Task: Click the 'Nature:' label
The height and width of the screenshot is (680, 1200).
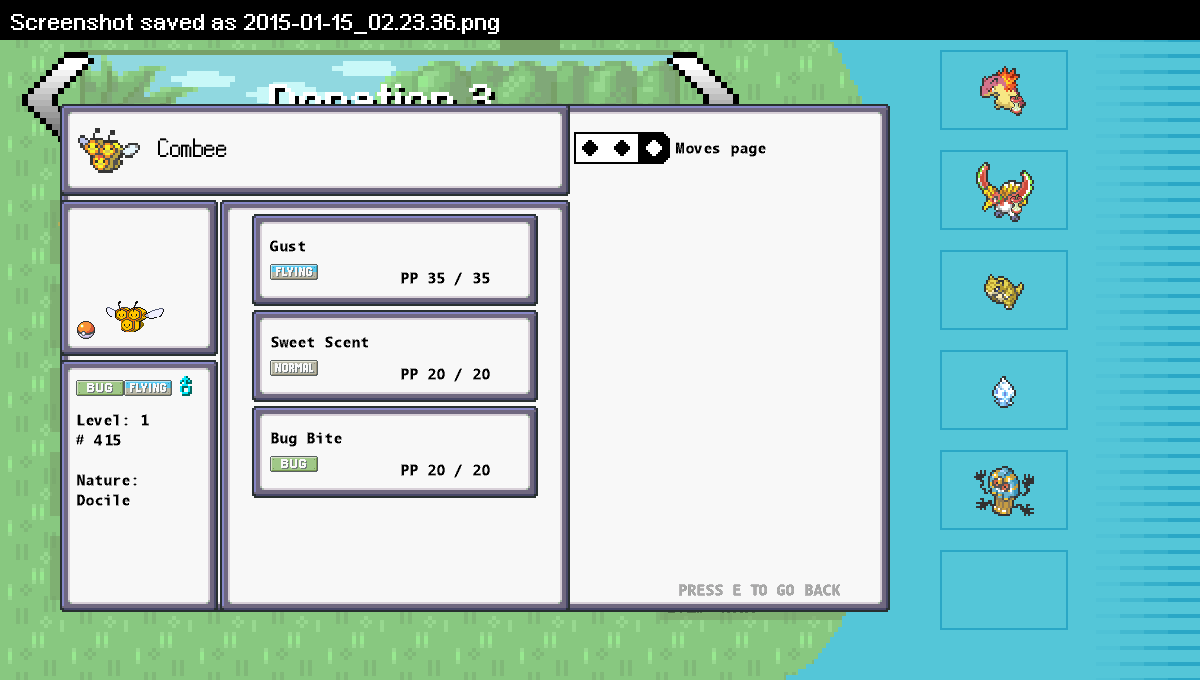Action: [x=107, y=480]
